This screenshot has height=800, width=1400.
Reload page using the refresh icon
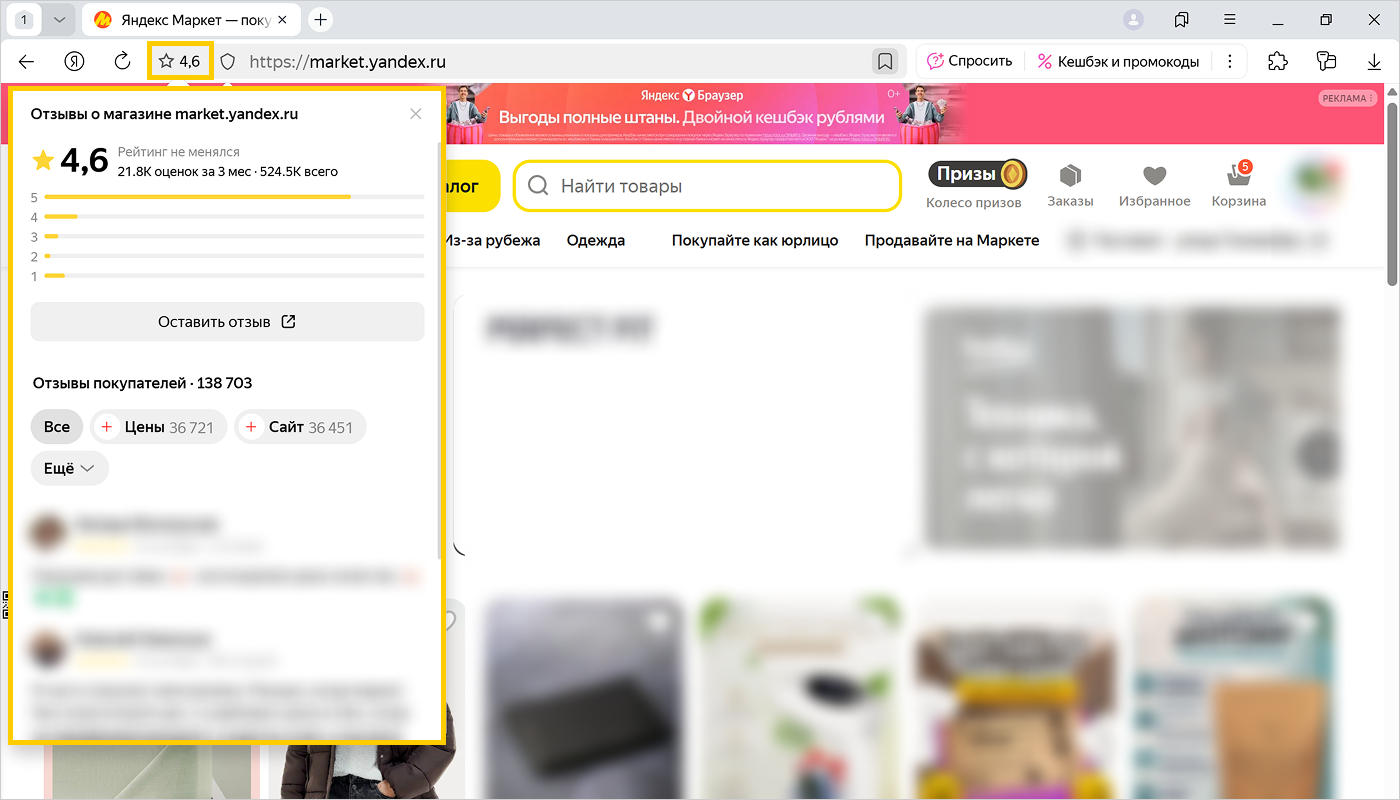pyautogui.click(x=123, y=62)
